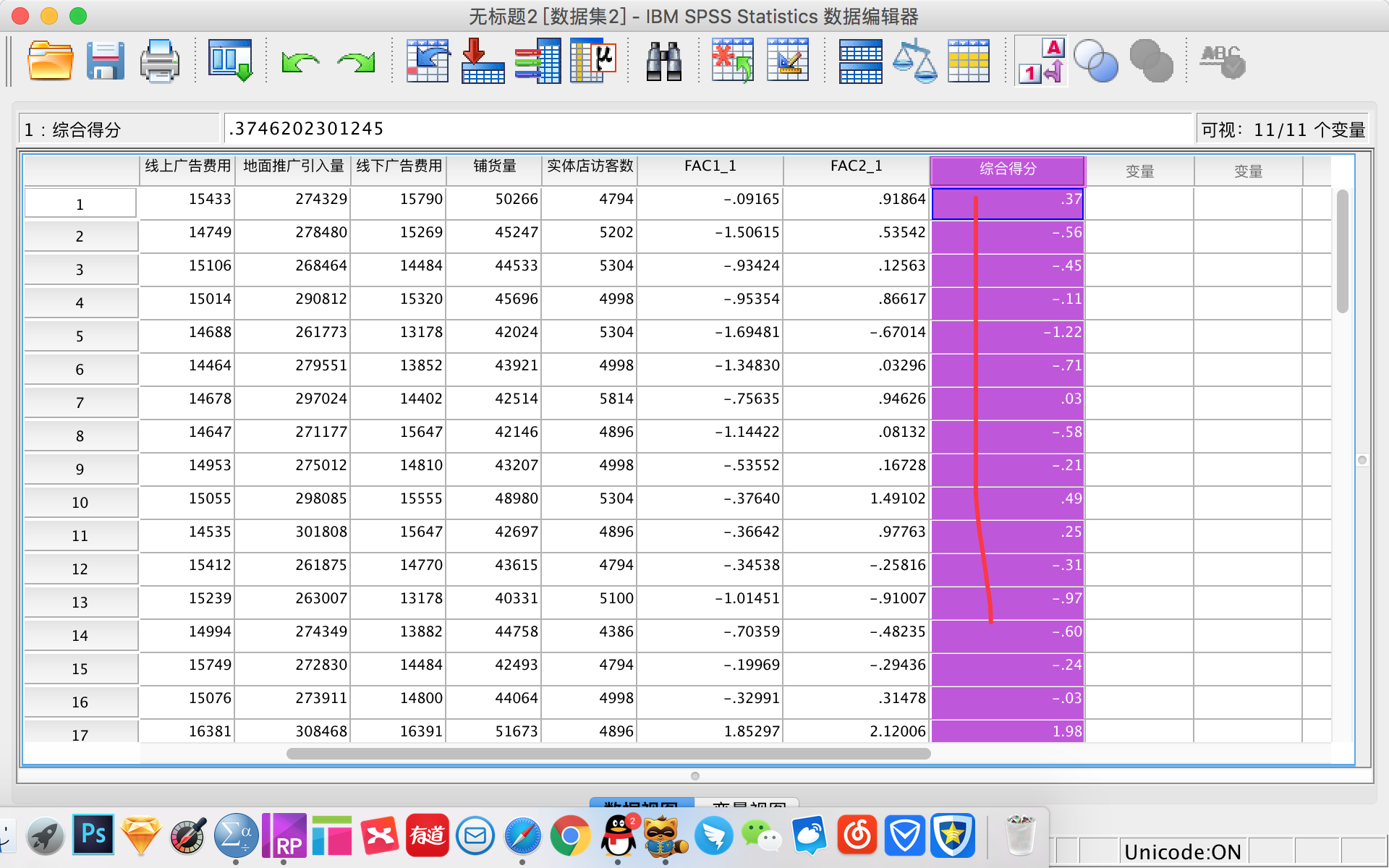Click the Print icon in the toolbar
1389x868 pixels.
tap(159, 61)
